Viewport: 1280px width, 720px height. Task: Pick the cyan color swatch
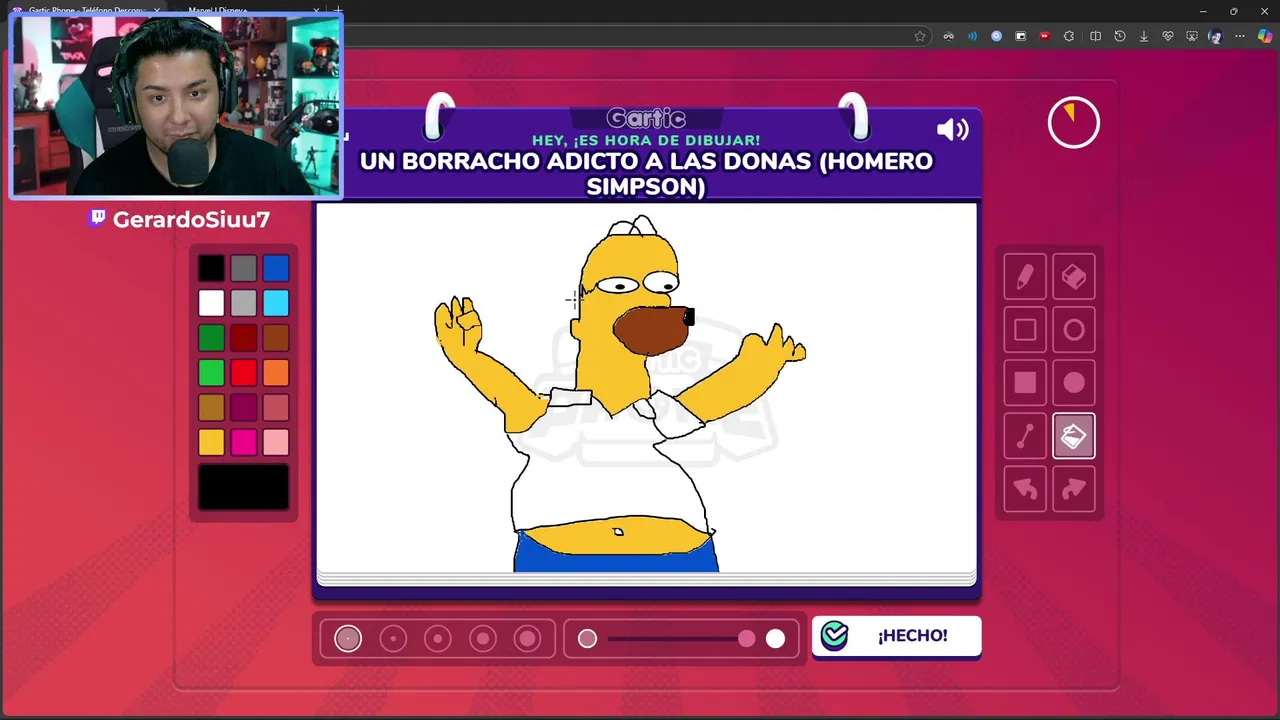[276, 303]
